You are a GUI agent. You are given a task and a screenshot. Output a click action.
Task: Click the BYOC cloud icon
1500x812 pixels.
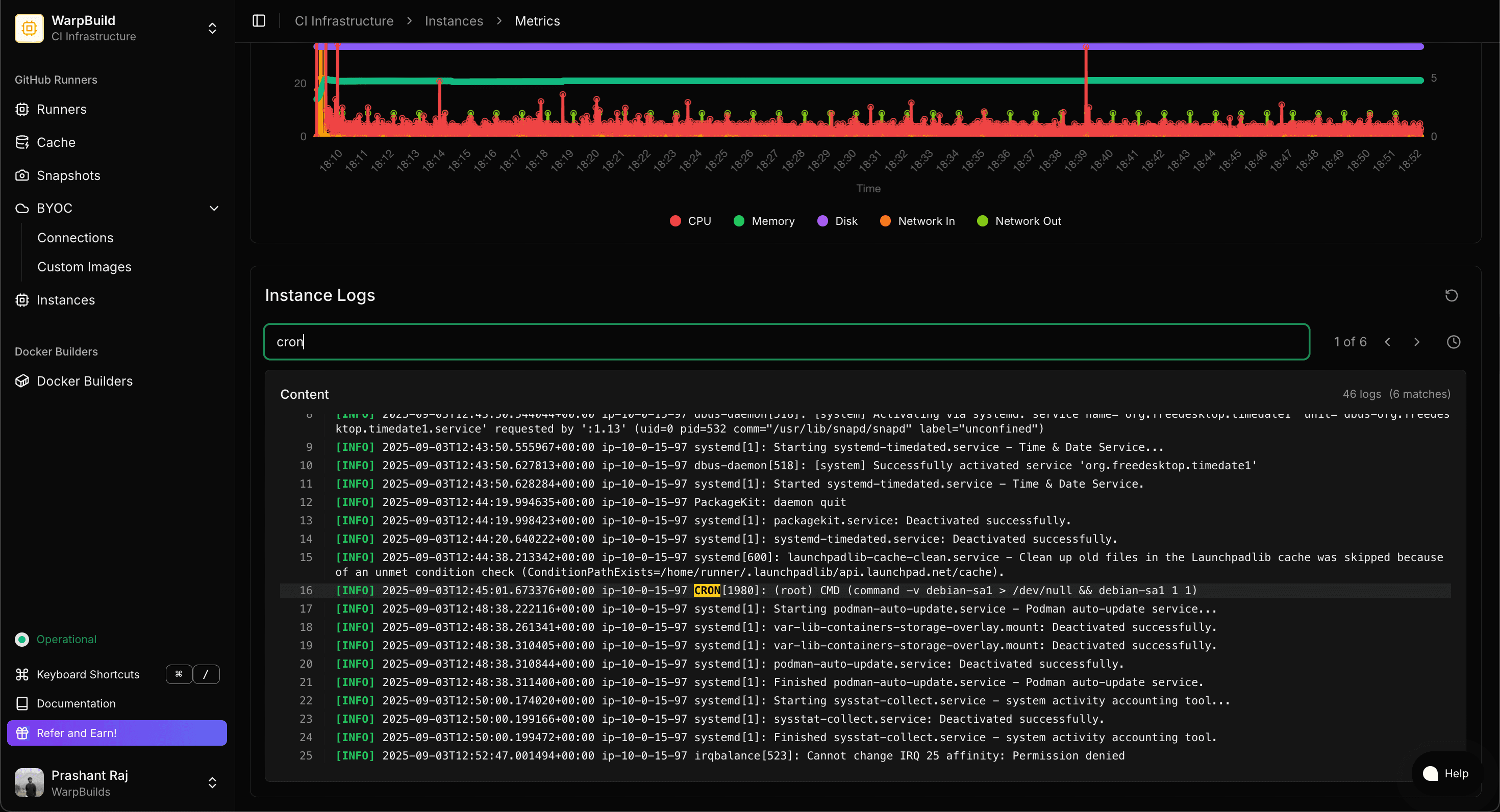(x=22, y=208)
